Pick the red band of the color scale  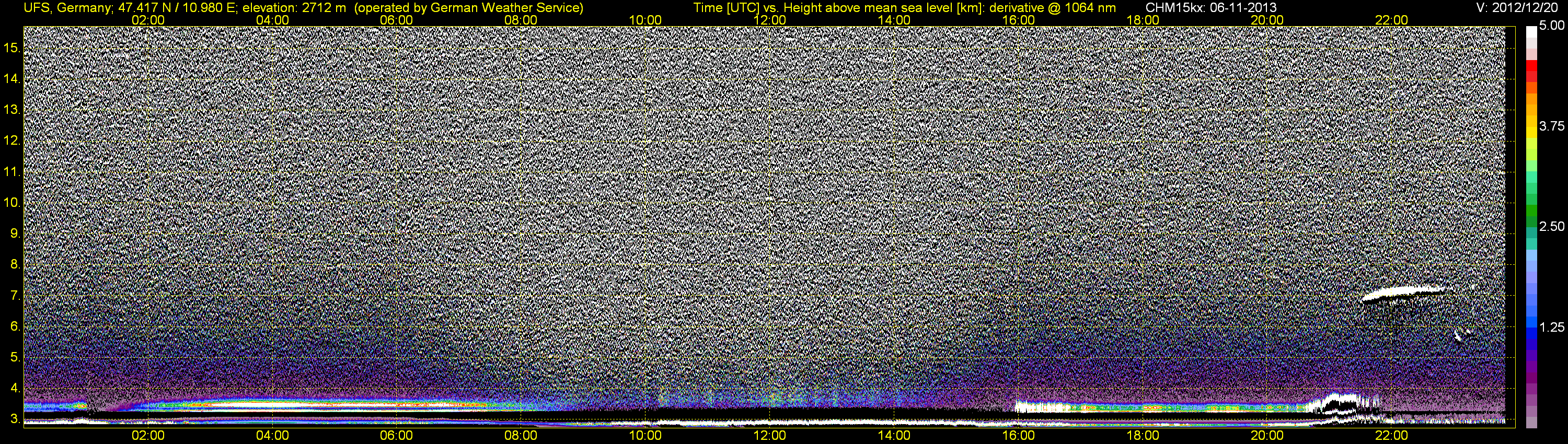pyautogui.click(x=1531, y=66)
